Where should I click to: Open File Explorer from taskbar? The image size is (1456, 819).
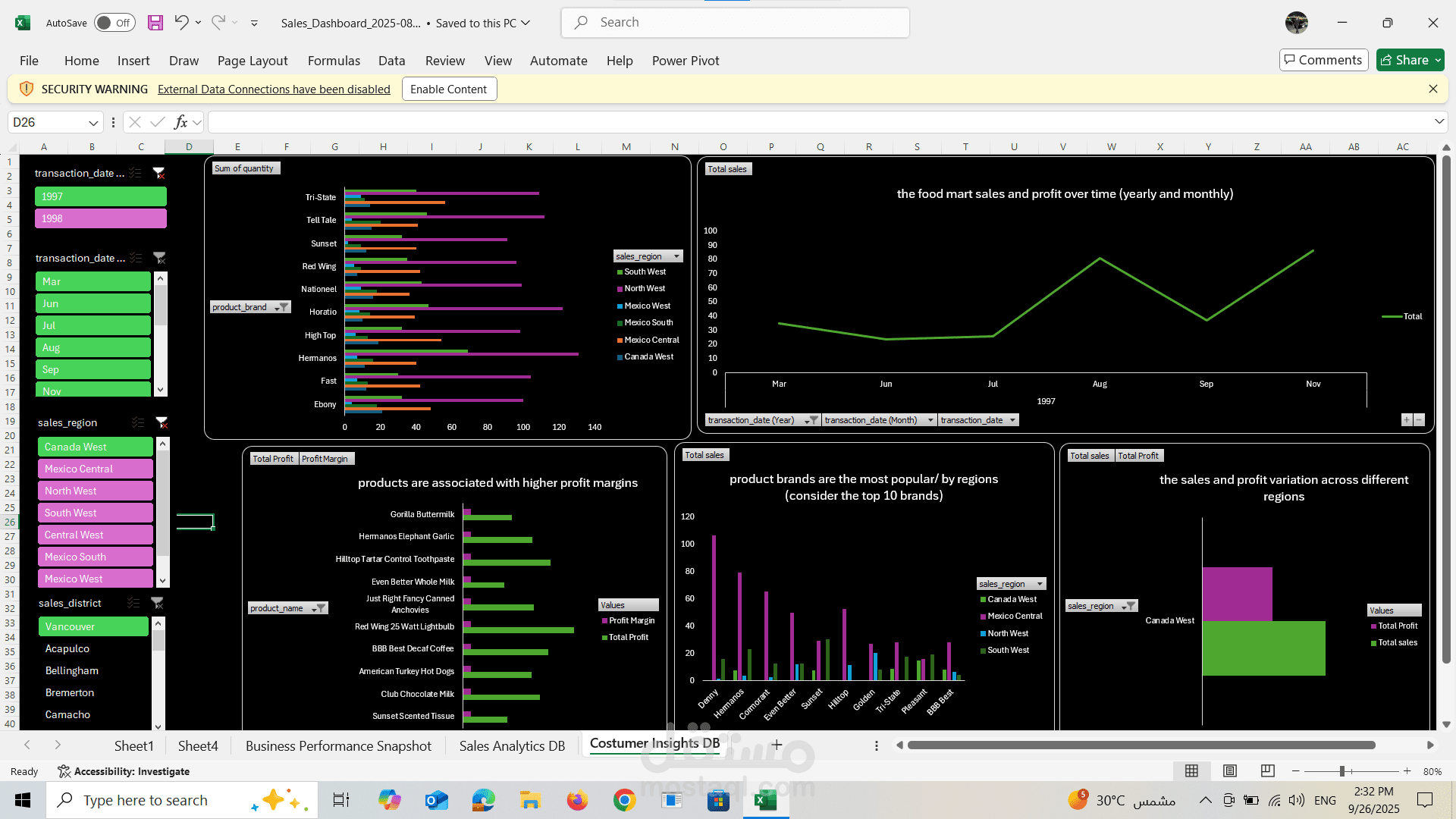tap(530, 800)
